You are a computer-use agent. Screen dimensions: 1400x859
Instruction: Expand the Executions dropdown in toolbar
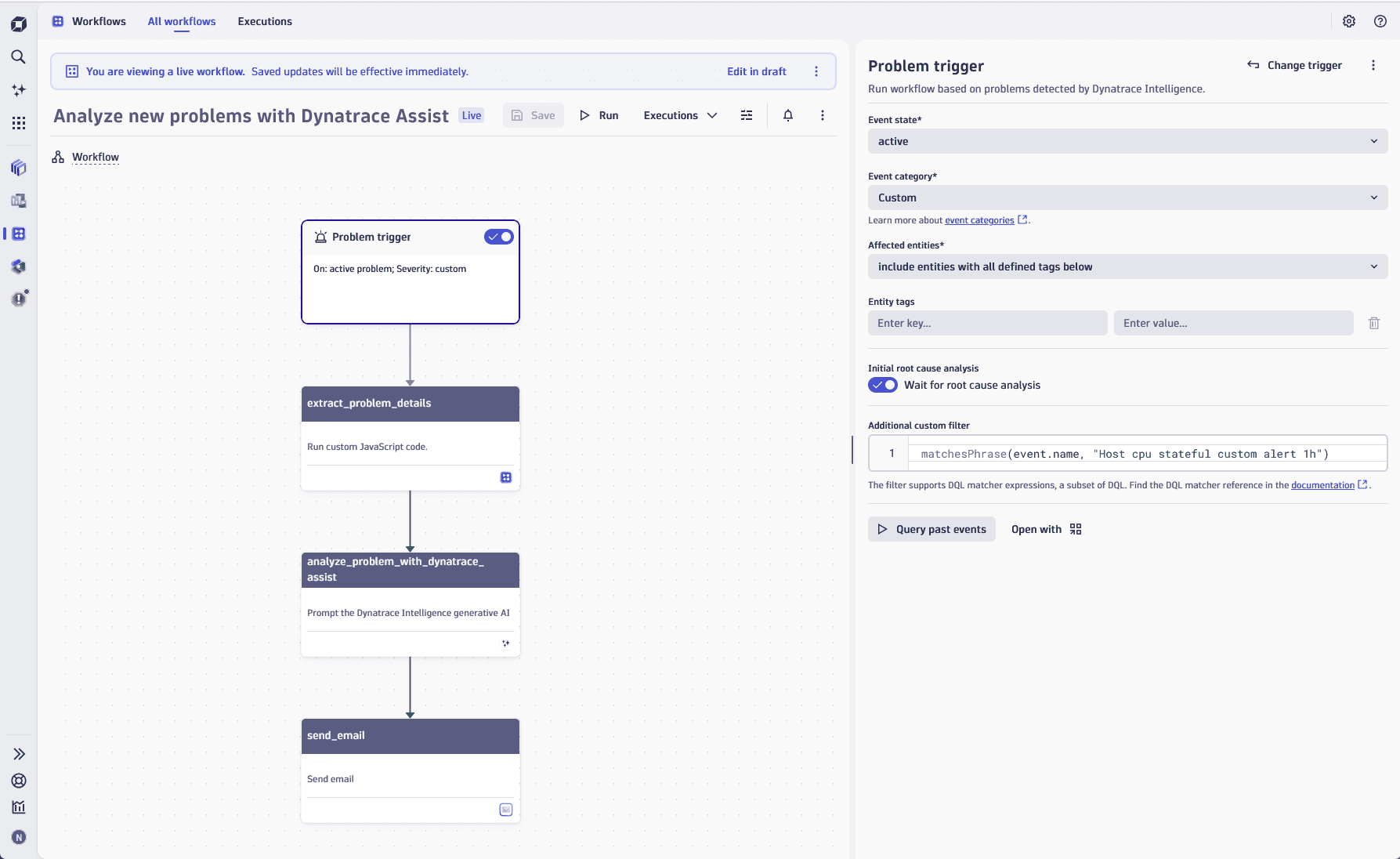pyautogui.click(x=680, y=115)
